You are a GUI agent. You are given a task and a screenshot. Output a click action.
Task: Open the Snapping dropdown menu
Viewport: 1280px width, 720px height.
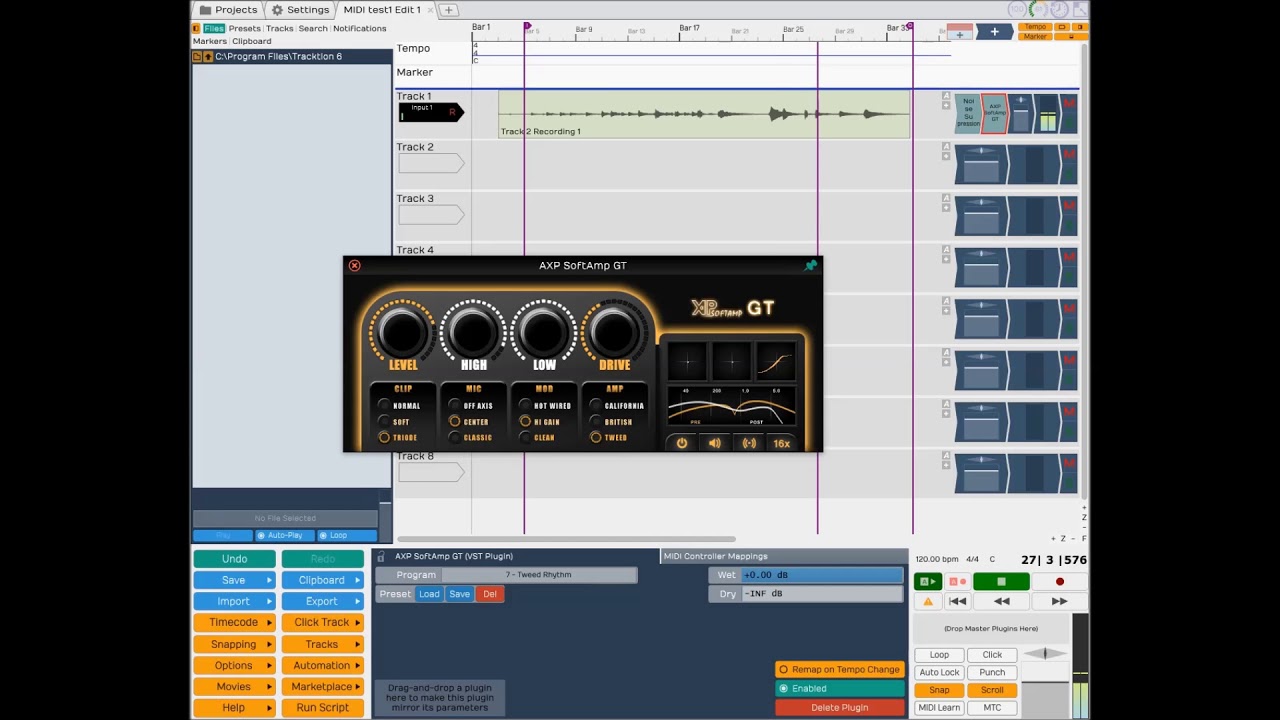coord(234,644)
